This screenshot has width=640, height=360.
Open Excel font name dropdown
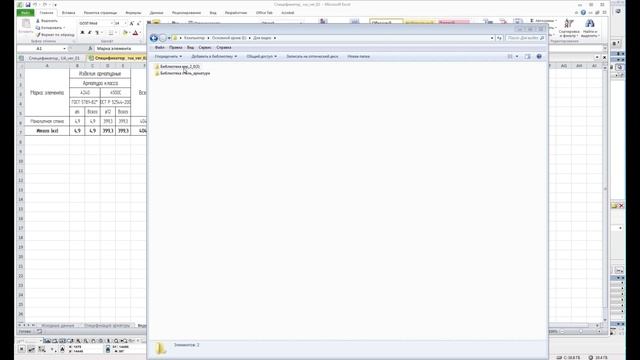tap(111, 23)
